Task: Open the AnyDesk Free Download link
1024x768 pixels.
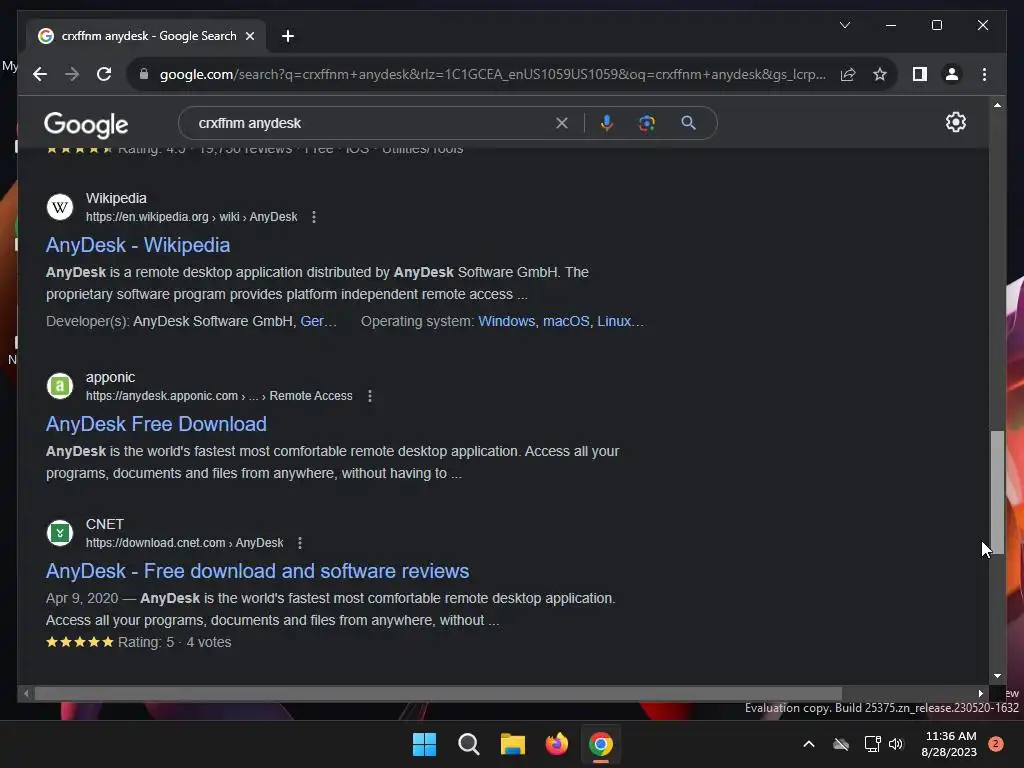Action: pyautogui.click(x=156, y=424)
